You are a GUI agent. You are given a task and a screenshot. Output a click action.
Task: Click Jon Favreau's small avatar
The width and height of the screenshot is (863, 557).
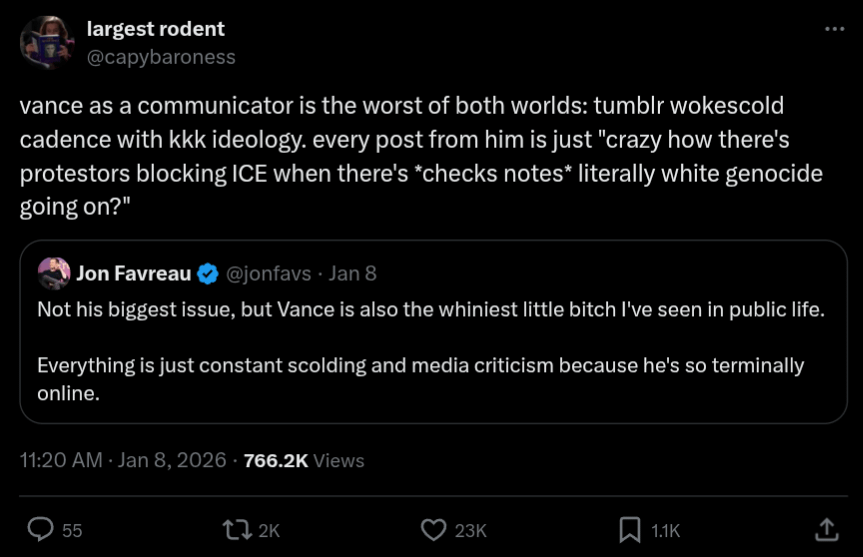coord(54,273)
